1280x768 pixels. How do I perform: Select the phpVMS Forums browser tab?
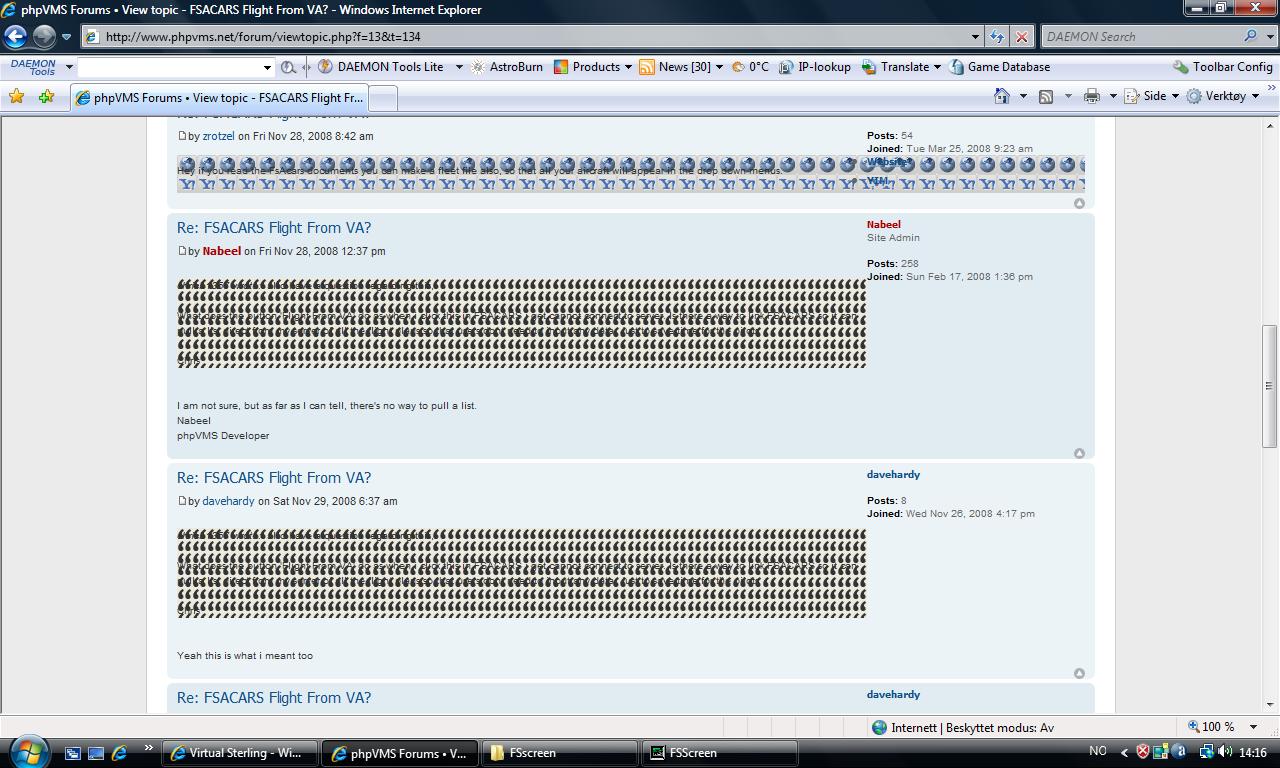pos(219,98)
